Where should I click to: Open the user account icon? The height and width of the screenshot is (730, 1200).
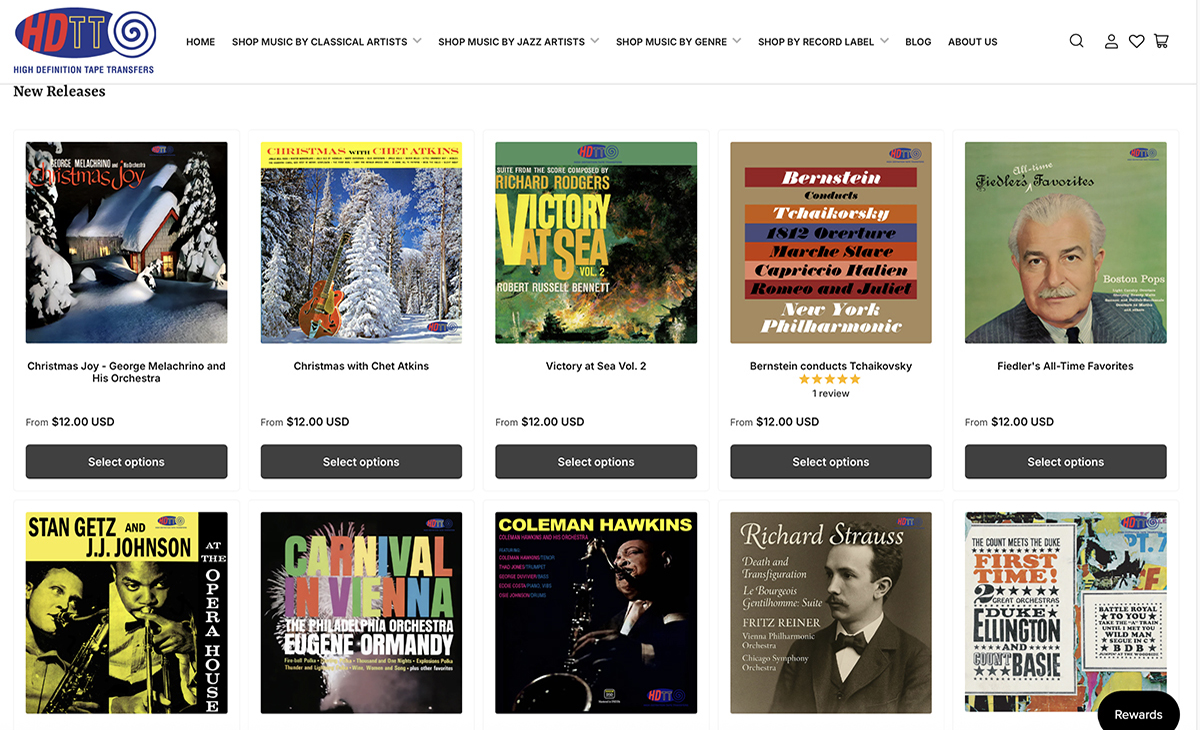[1111, 41]
